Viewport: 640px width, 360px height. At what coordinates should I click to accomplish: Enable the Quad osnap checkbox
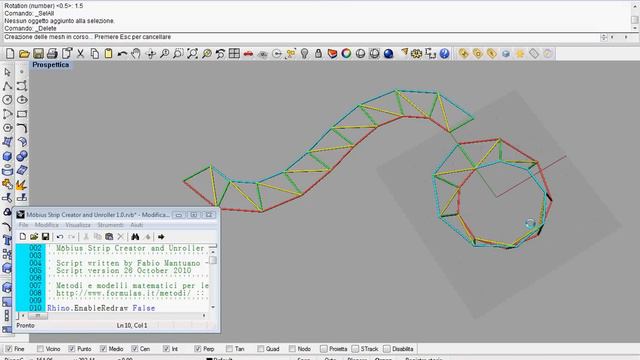(261, 349)
